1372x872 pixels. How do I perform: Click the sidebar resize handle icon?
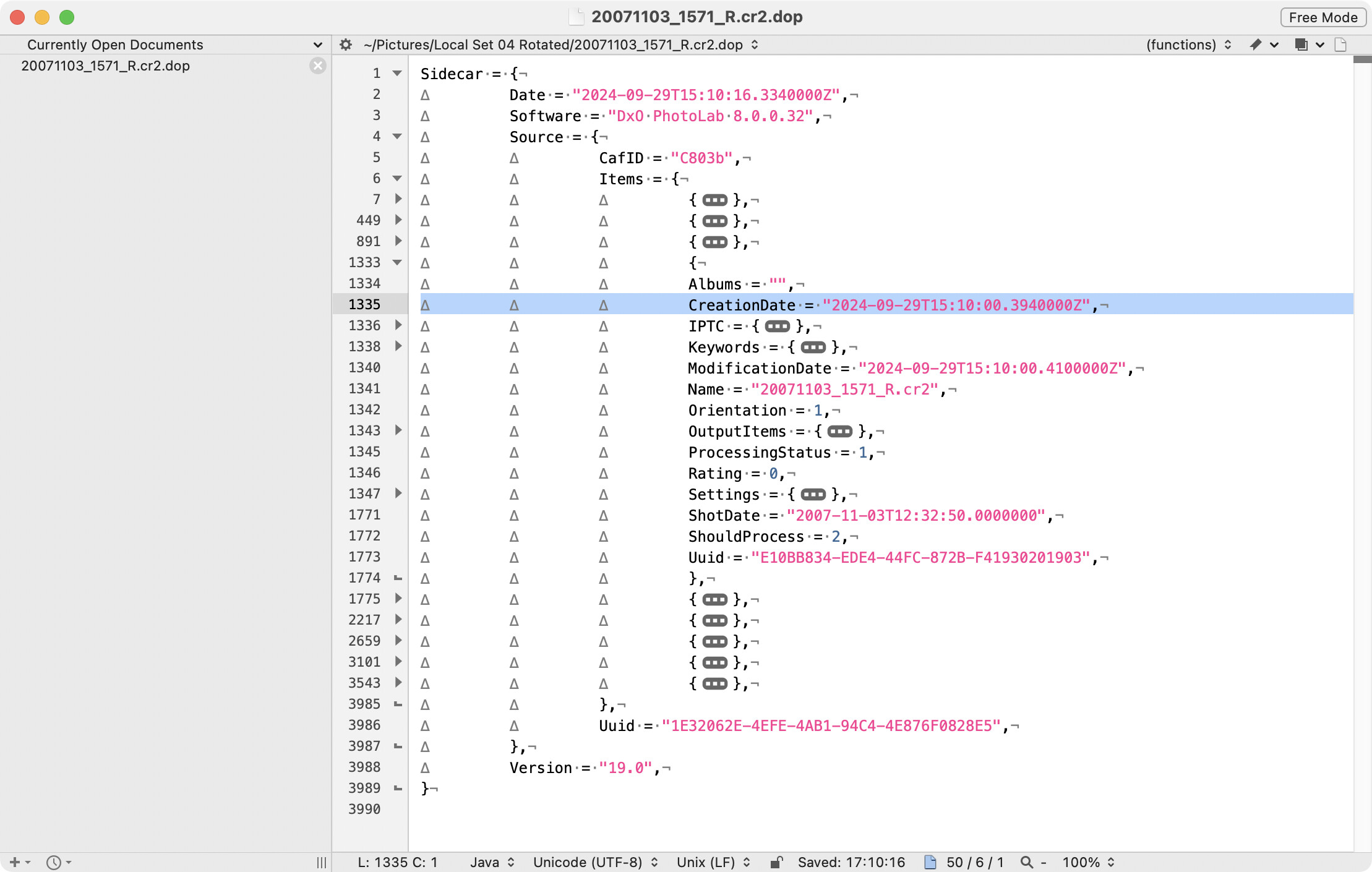point(322,862)
